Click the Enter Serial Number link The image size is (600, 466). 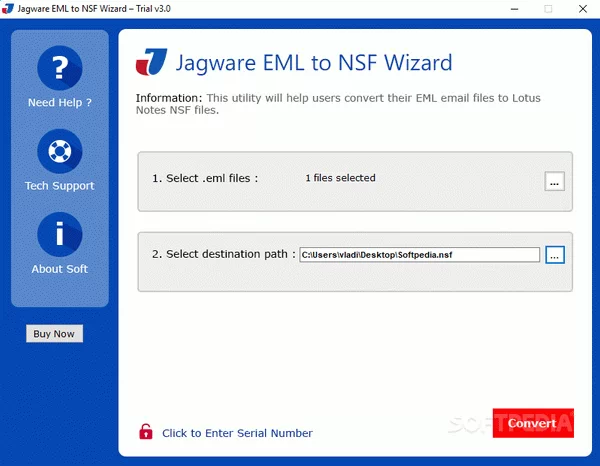(x=237, y=433)
